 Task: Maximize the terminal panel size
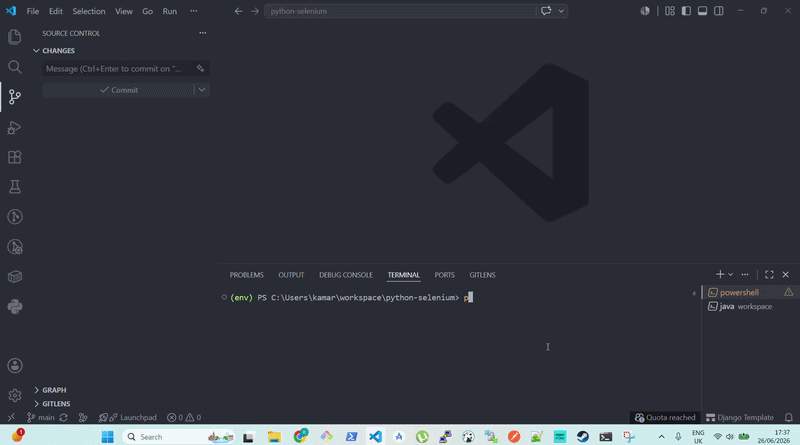point(769,275)
